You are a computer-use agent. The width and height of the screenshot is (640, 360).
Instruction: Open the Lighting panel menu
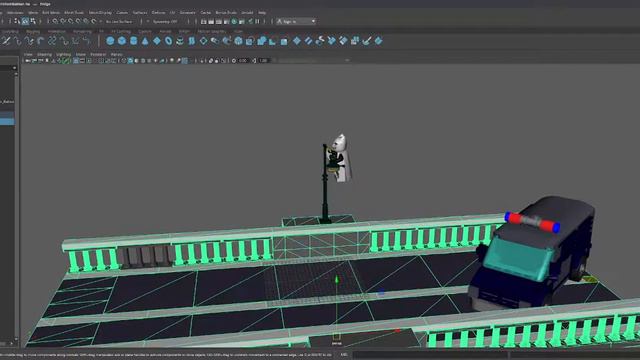tap(64, 54)
